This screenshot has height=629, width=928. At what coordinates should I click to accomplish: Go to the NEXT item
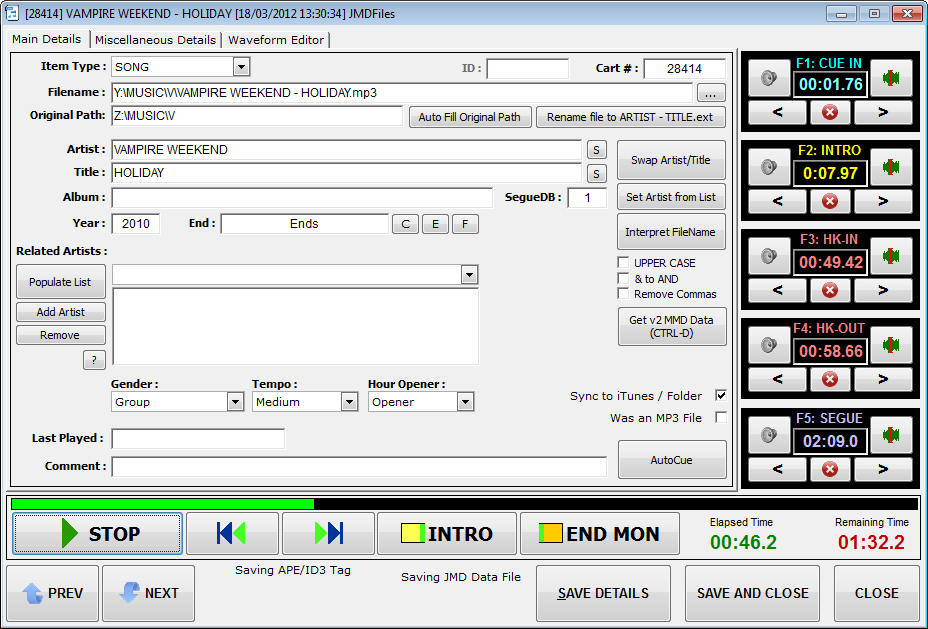[149, 593]
